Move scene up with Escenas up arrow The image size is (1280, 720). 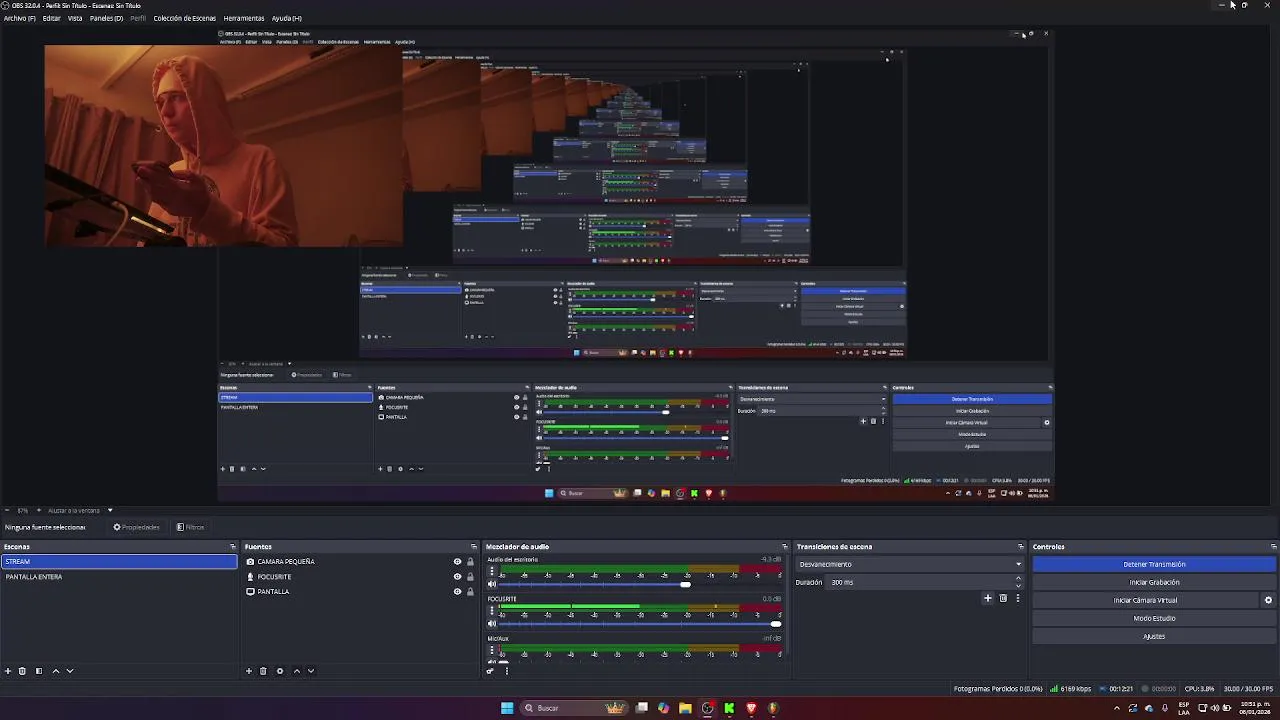56,671
